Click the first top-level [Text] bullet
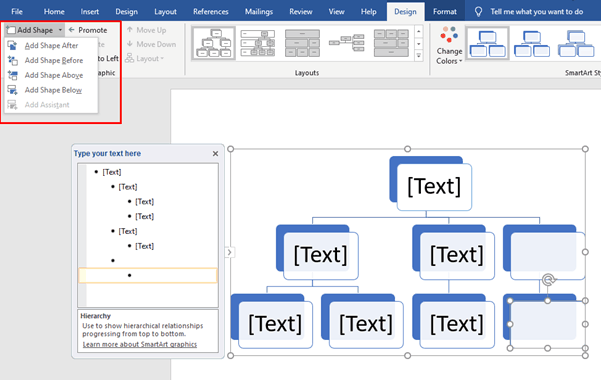Viewport: 601px width, 380px height. [x=112, y=172]
